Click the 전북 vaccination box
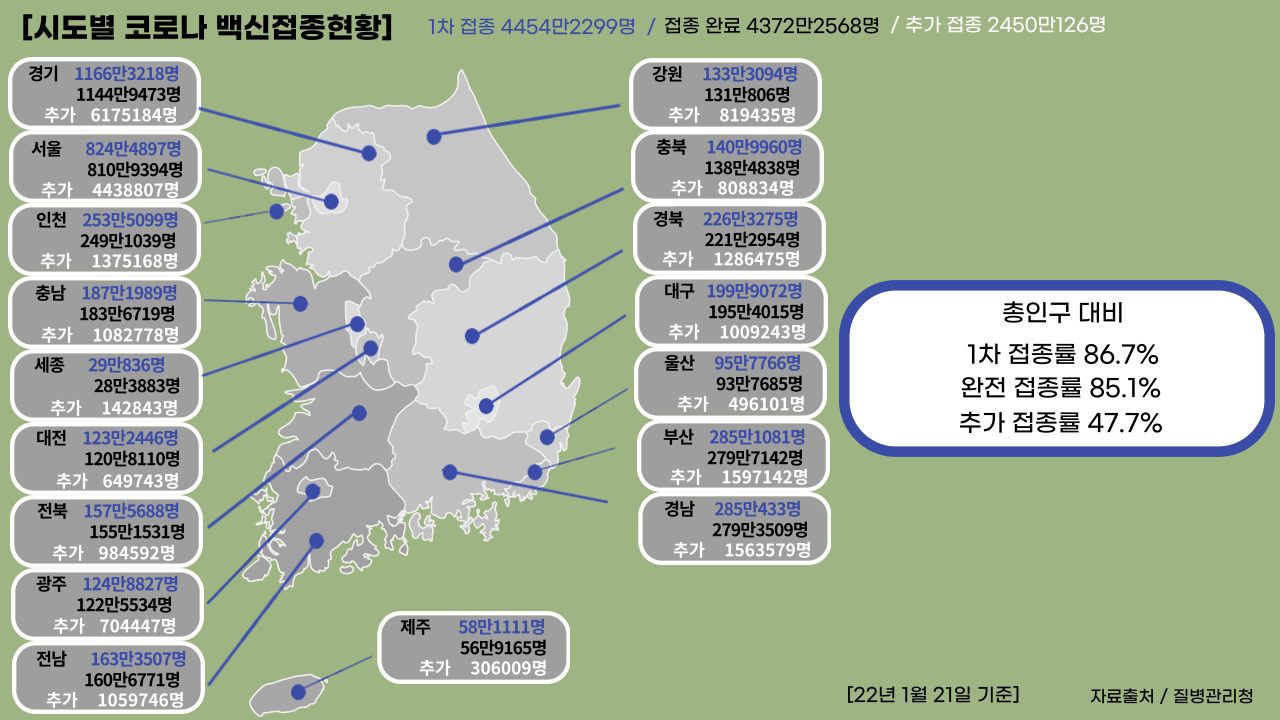Image resolution: width=1280 pixels, height=720 pixels. pyautogui.click(x=105, y=532)
